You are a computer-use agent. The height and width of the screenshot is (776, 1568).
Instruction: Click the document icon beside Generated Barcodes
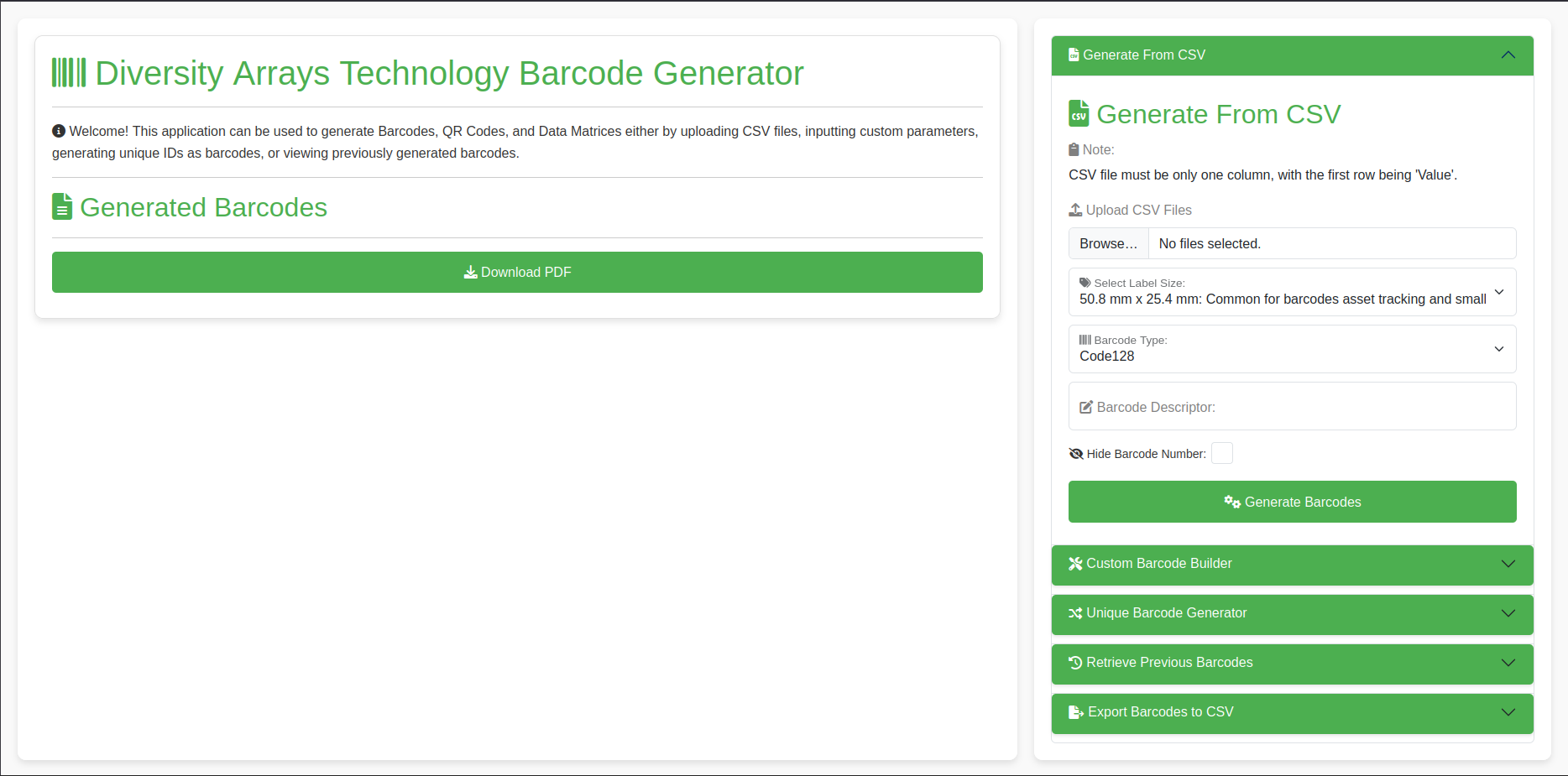click(62, 206)
